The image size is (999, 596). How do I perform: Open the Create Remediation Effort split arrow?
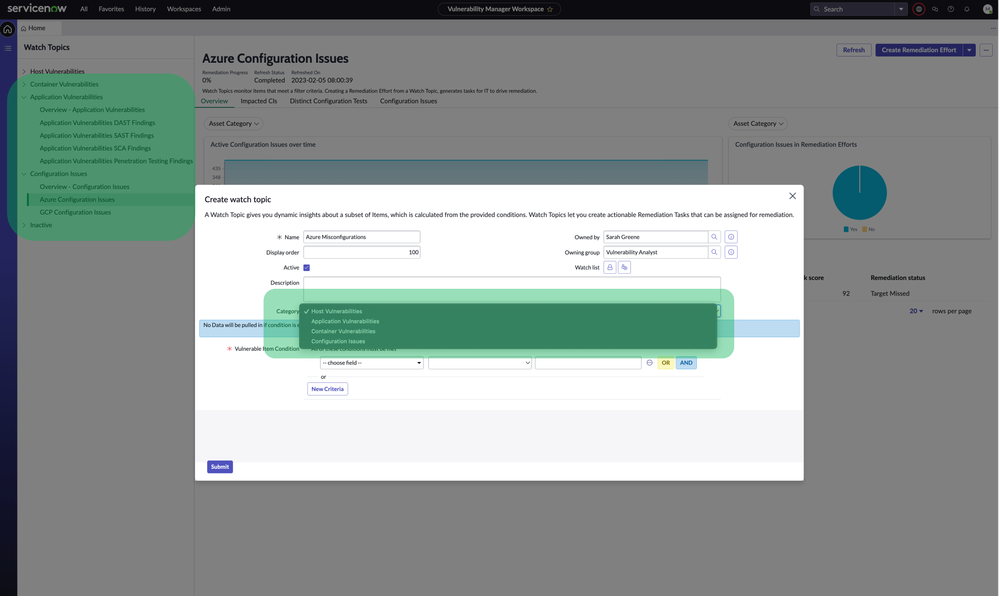point(968,50)
